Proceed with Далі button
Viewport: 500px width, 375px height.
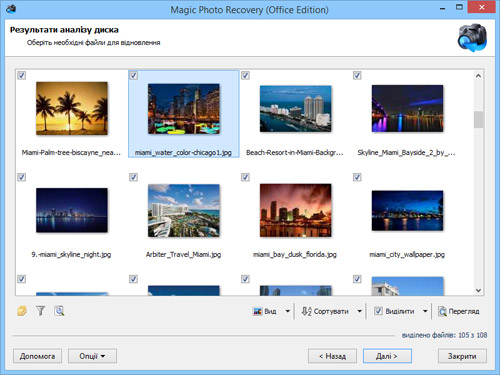(x=387, y=356)
